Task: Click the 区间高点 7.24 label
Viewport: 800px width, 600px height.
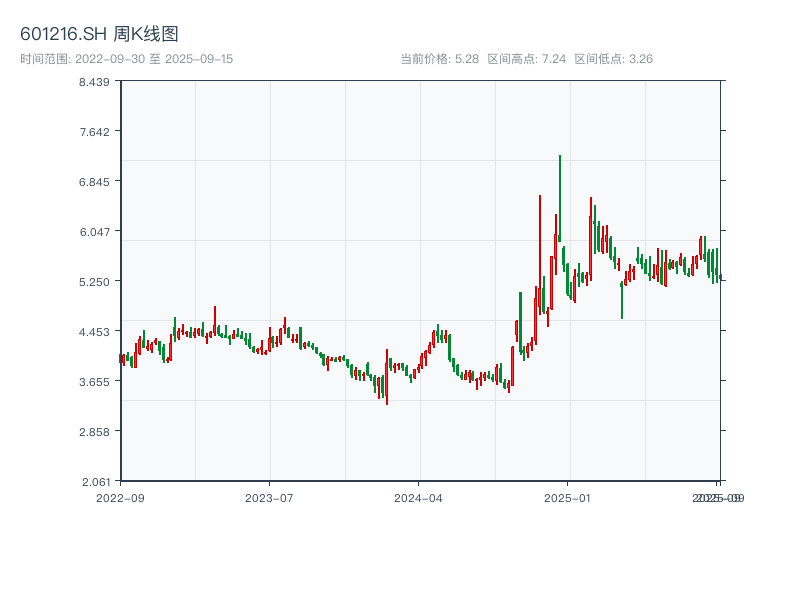Action: tap(527, 59)
